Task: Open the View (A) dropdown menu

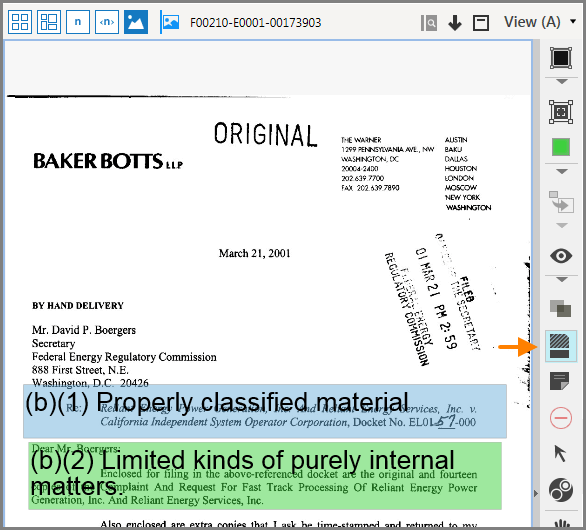Action: tap(539, 22)
